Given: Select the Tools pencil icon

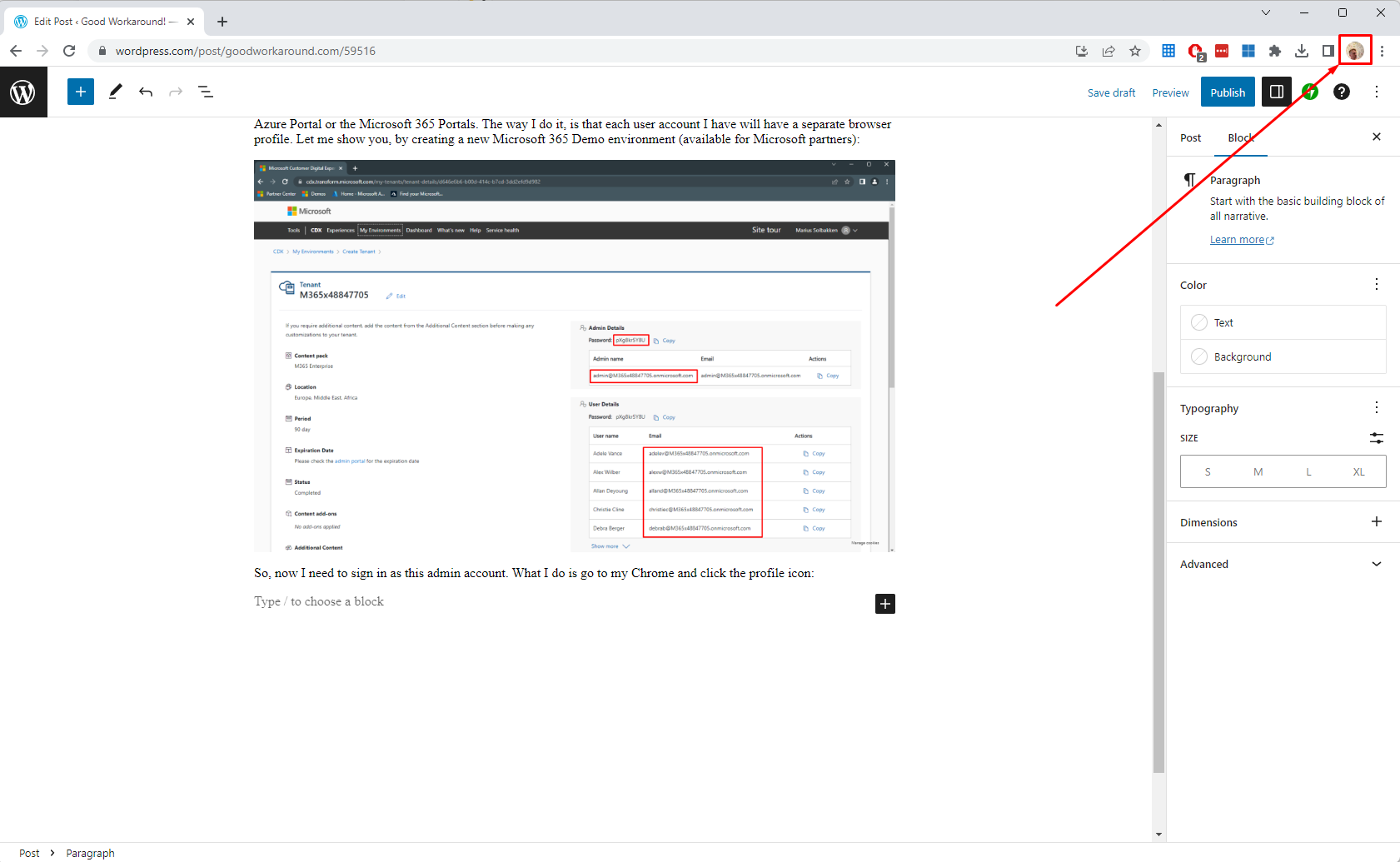Looking at the screenshot, I should pyautogui.click(x=115, y=92).
